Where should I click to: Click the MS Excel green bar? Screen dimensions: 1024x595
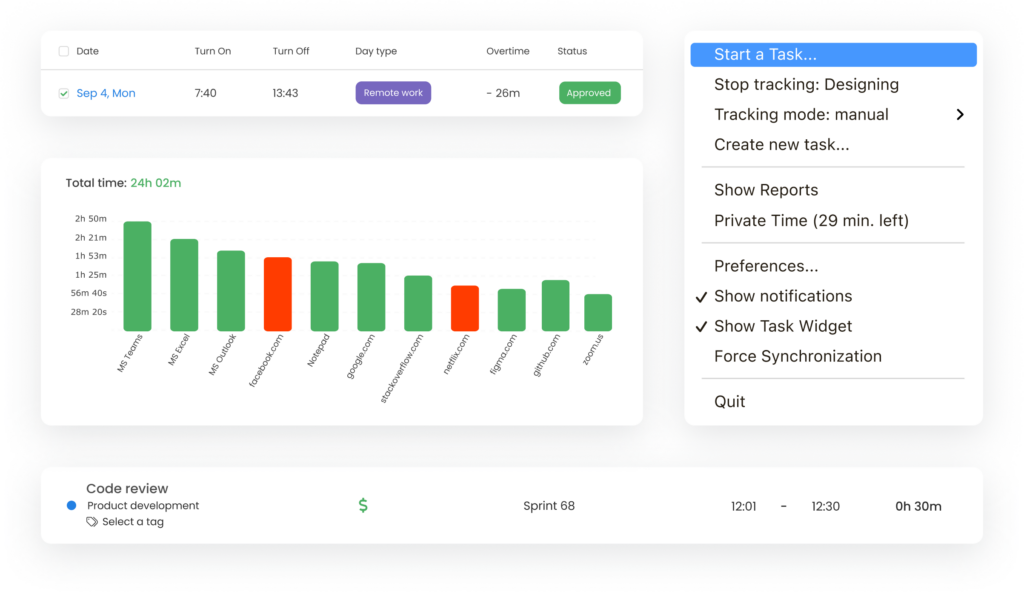184,285
